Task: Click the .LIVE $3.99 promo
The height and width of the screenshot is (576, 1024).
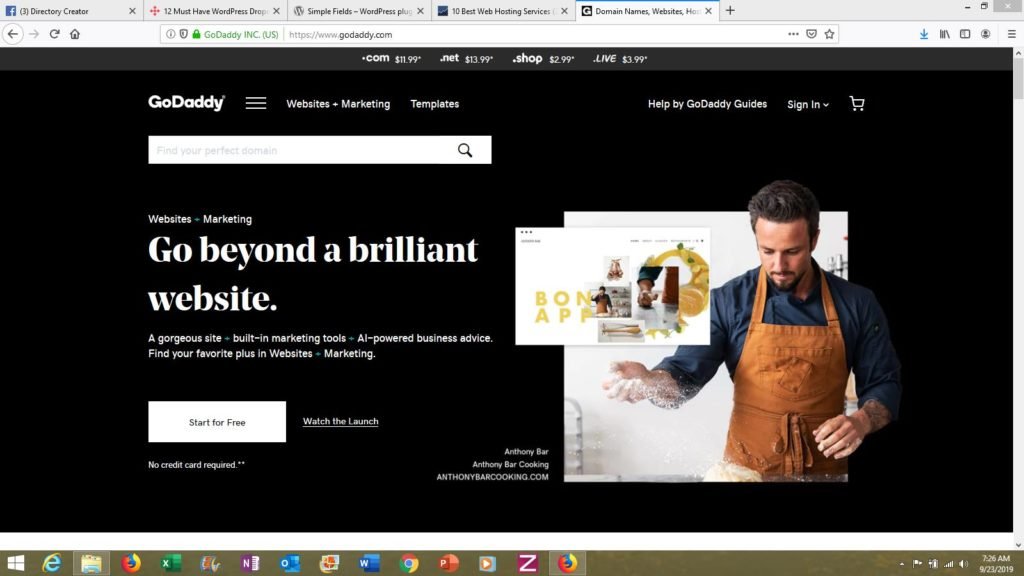Action: pos(620,59)
